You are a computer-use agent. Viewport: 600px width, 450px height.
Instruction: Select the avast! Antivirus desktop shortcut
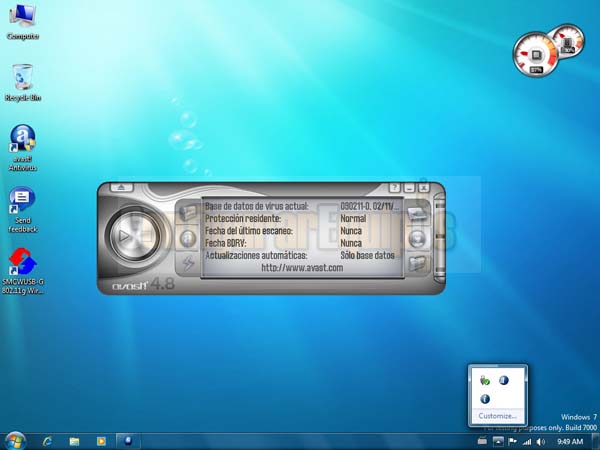tap(23, 148)
